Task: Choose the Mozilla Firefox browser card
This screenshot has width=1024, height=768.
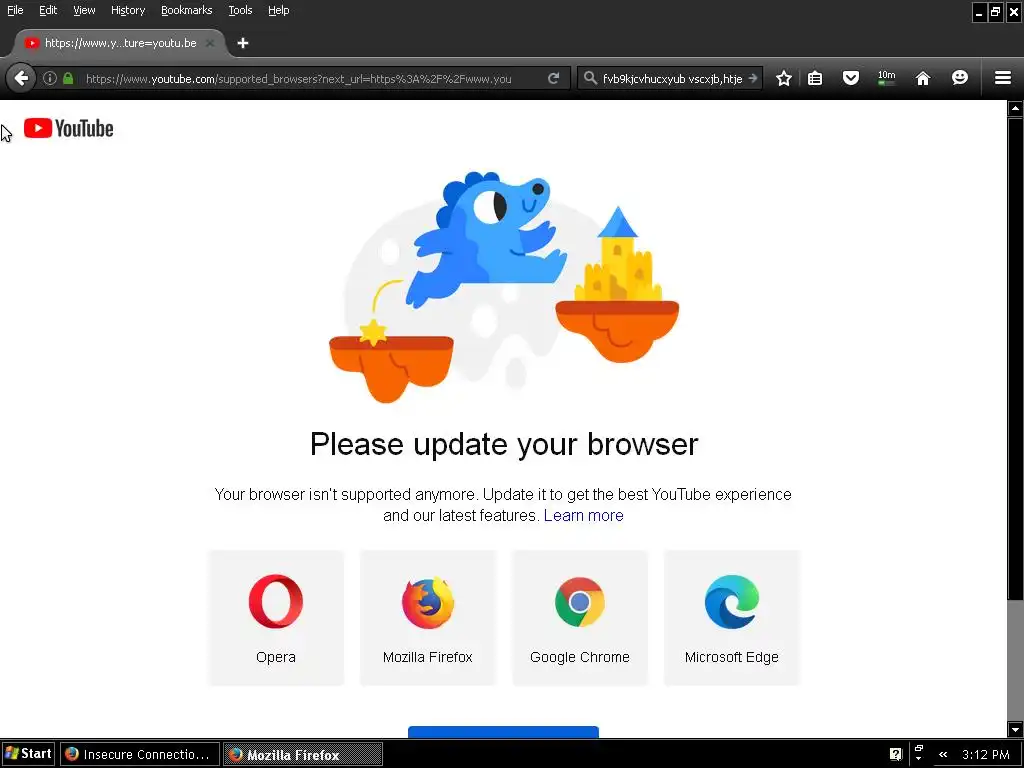Action: [x=428, y=618]
